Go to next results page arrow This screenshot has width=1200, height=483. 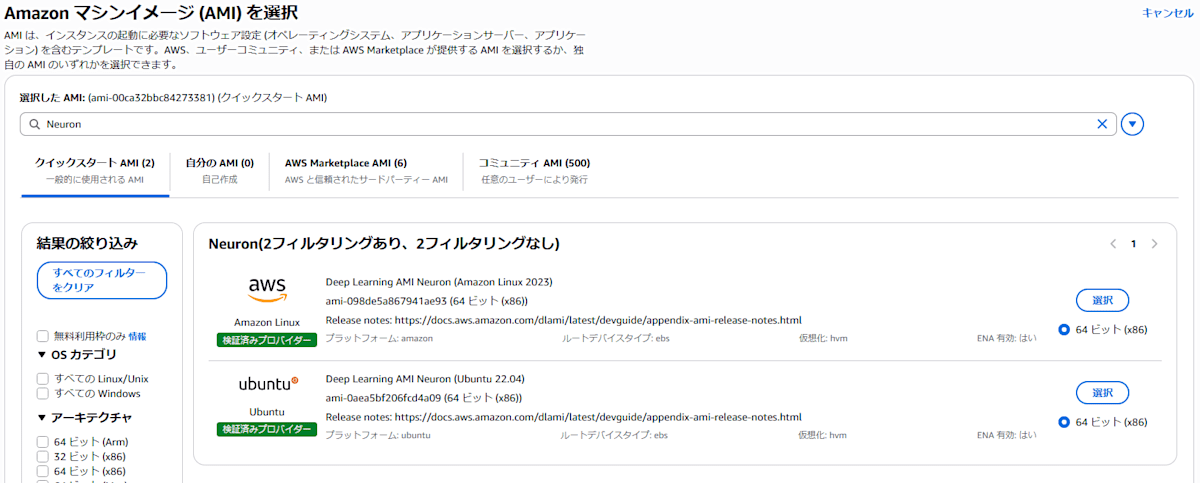point(1154,243)
